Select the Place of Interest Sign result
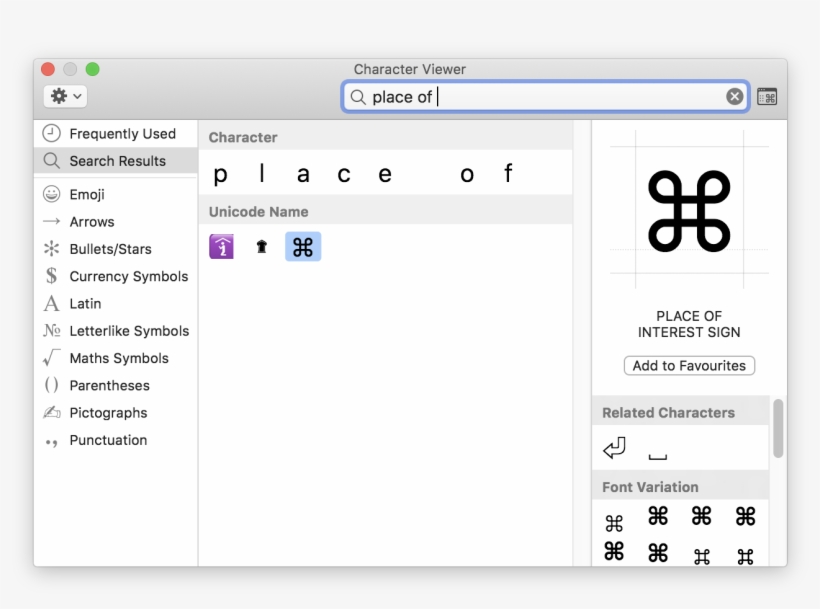 [303, 246]
